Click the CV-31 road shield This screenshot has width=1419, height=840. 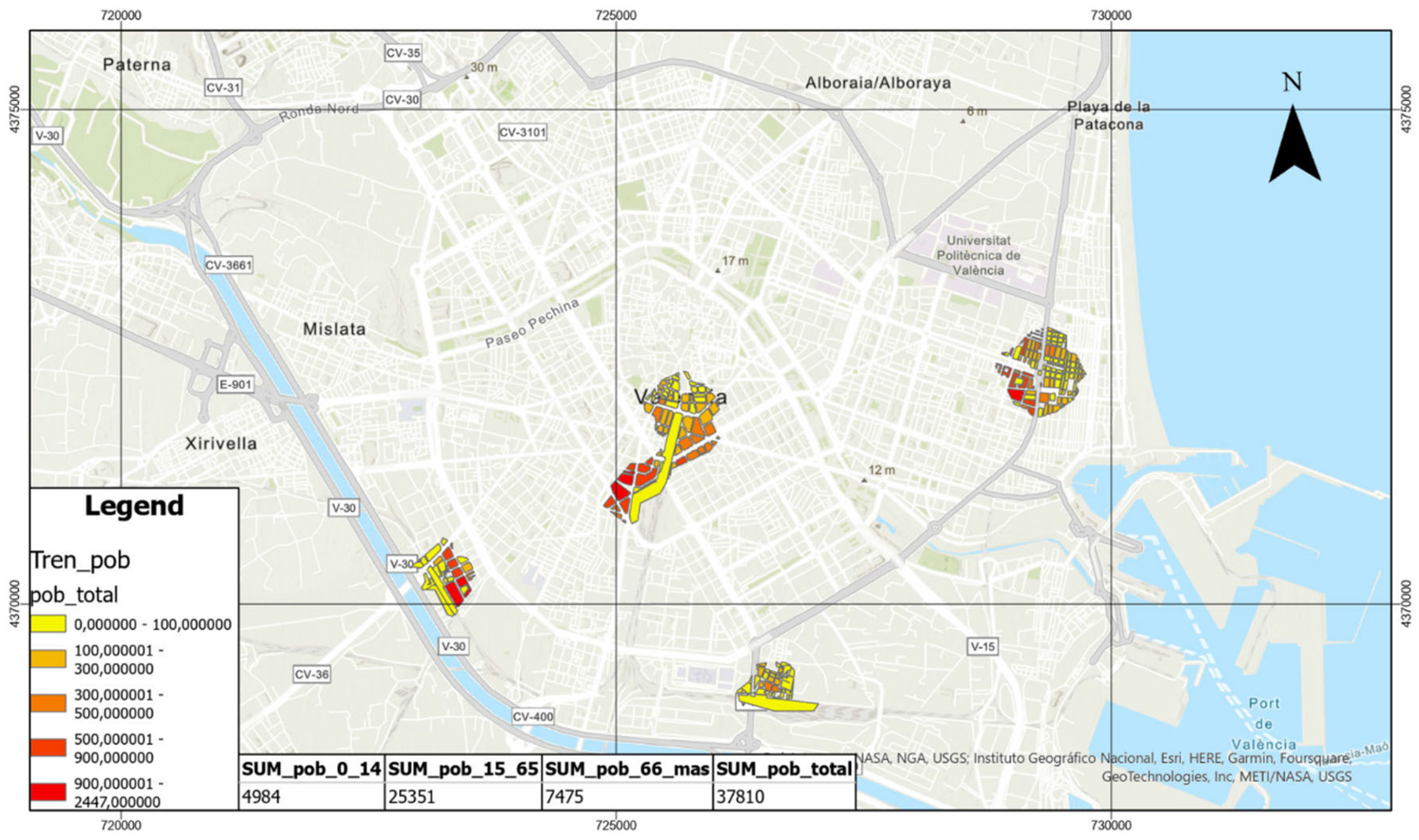[x=223, y=88]
